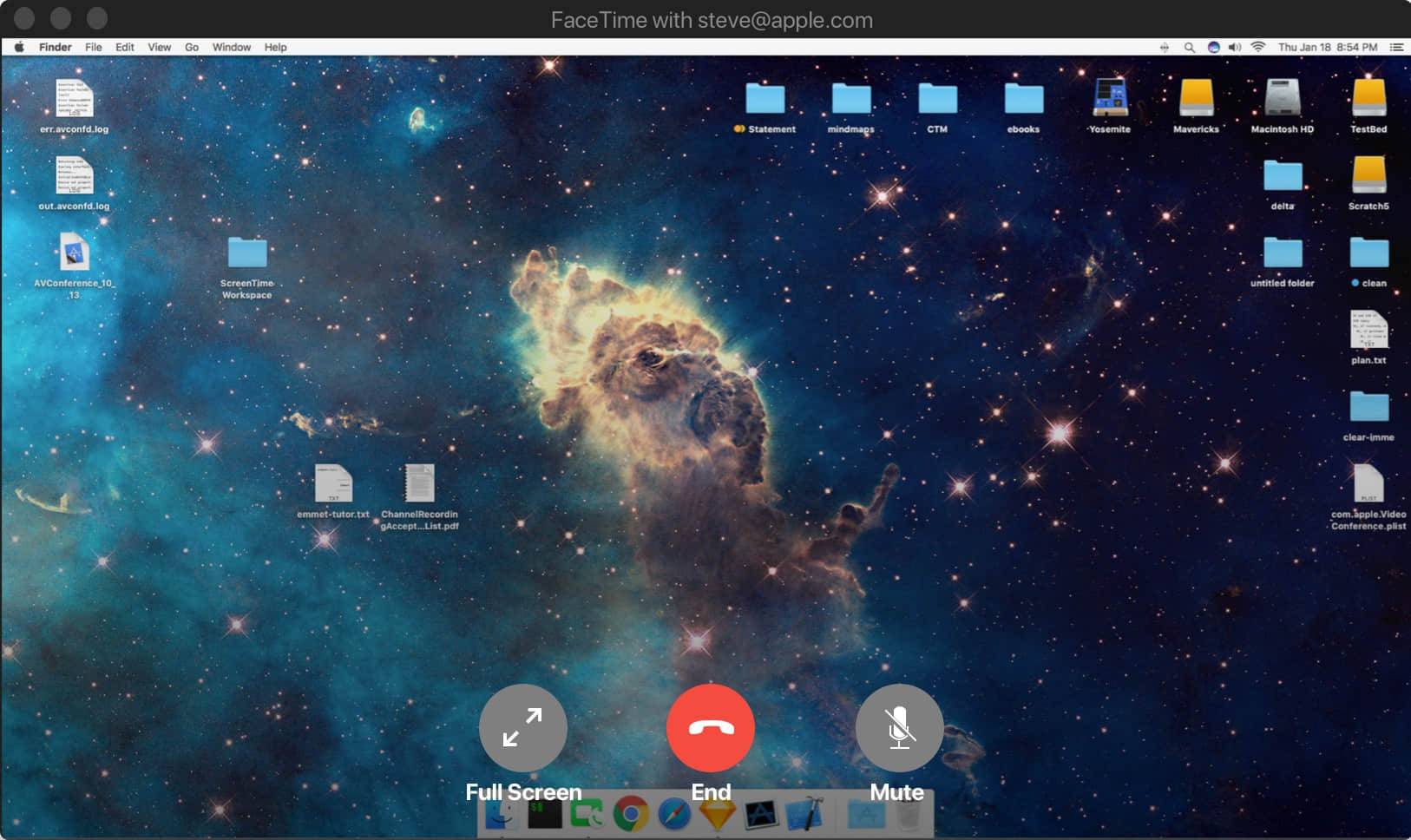Viewport: 1411px width, 840px height.
Task: Open FaceTime from the Dock
Action: pos(587,814)
